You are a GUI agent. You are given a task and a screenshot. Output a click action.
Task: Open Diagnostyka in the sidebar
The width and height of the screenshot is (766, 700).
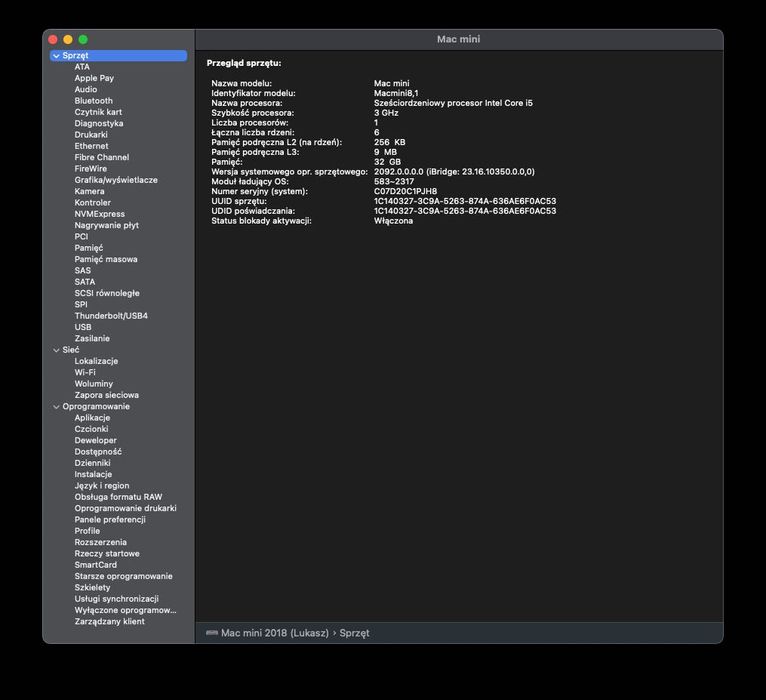click(99, 124)
